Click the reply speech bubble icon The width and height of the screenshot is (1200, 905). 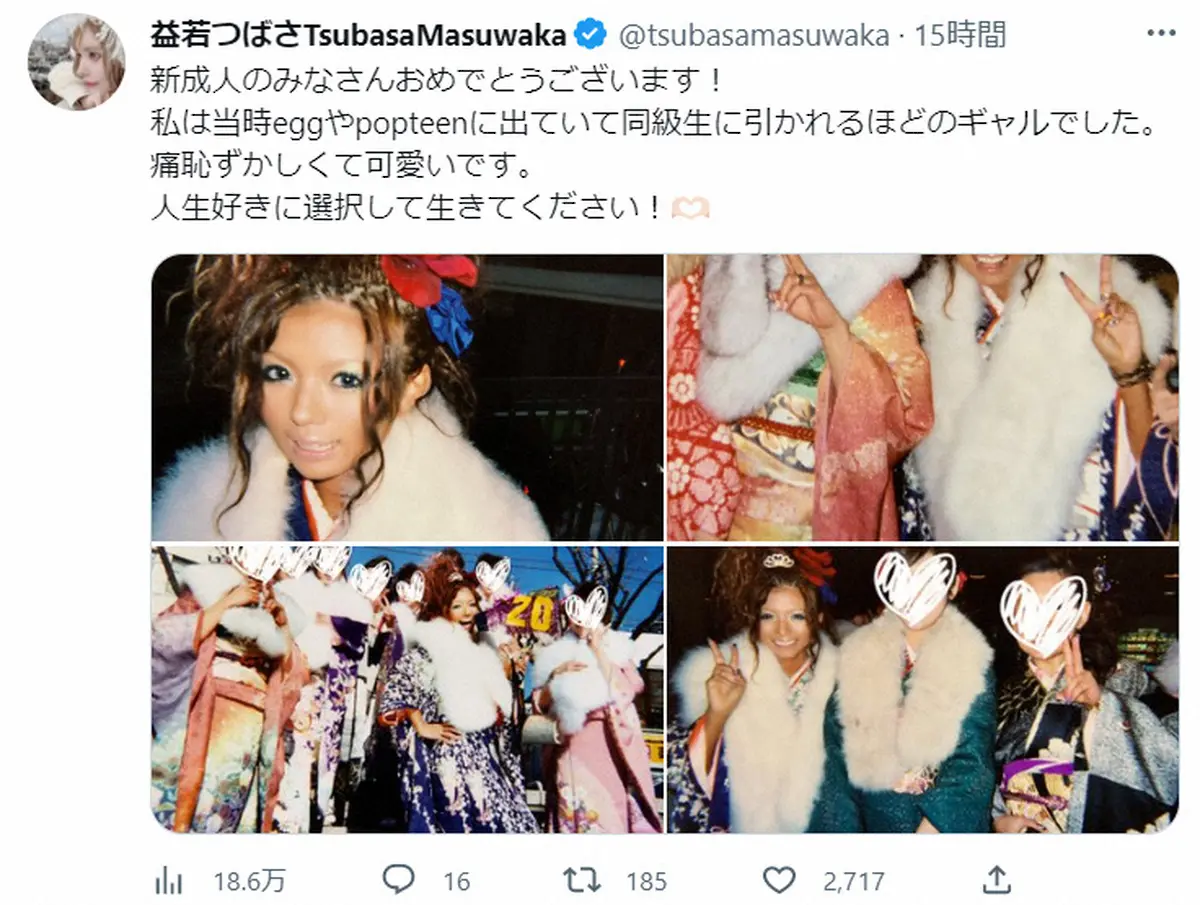coord(400,880)
